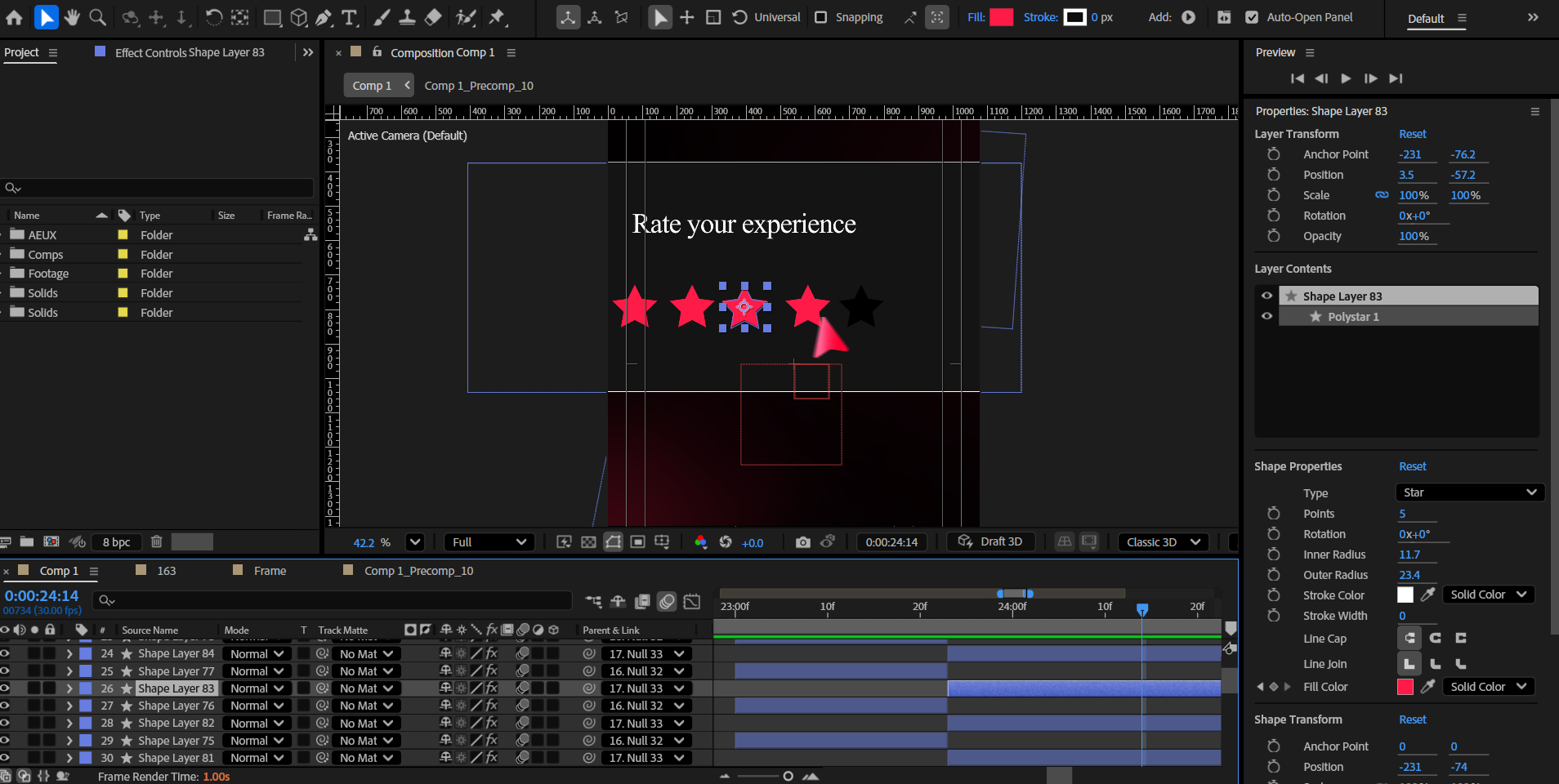Open the shape Type dropdown set to Star
The width and height of the screenshot is (1559, 784).
click(x=1470, y=492)
